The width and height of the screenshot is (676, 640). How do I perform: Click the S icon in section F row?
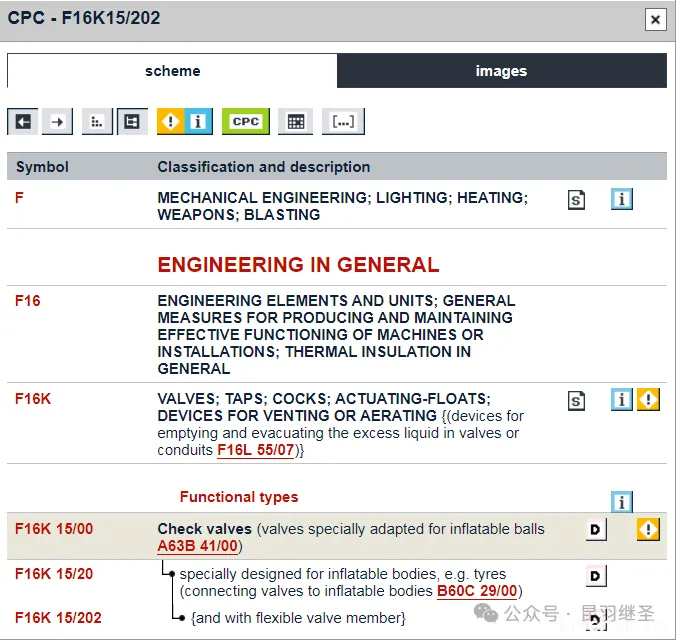pos(577,200)
